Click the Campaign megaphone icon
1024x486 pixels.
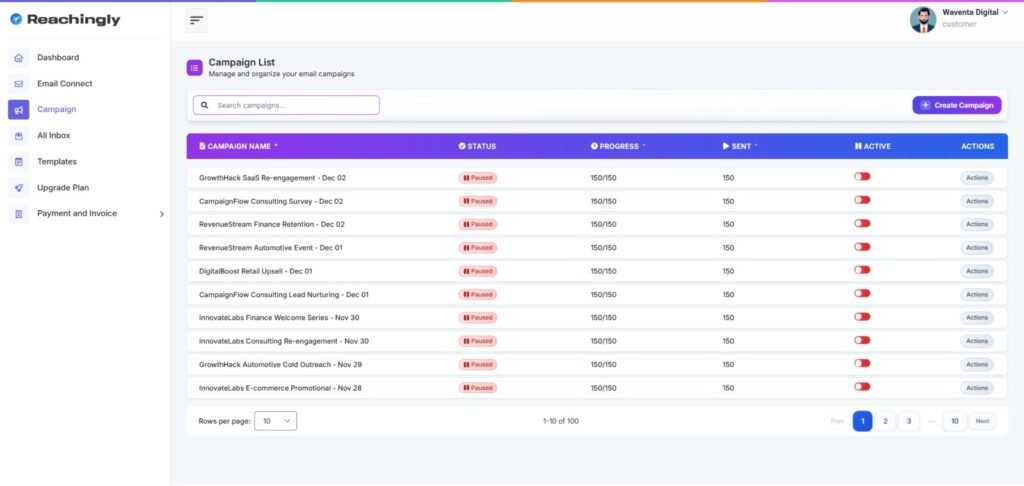pos(18,110)
